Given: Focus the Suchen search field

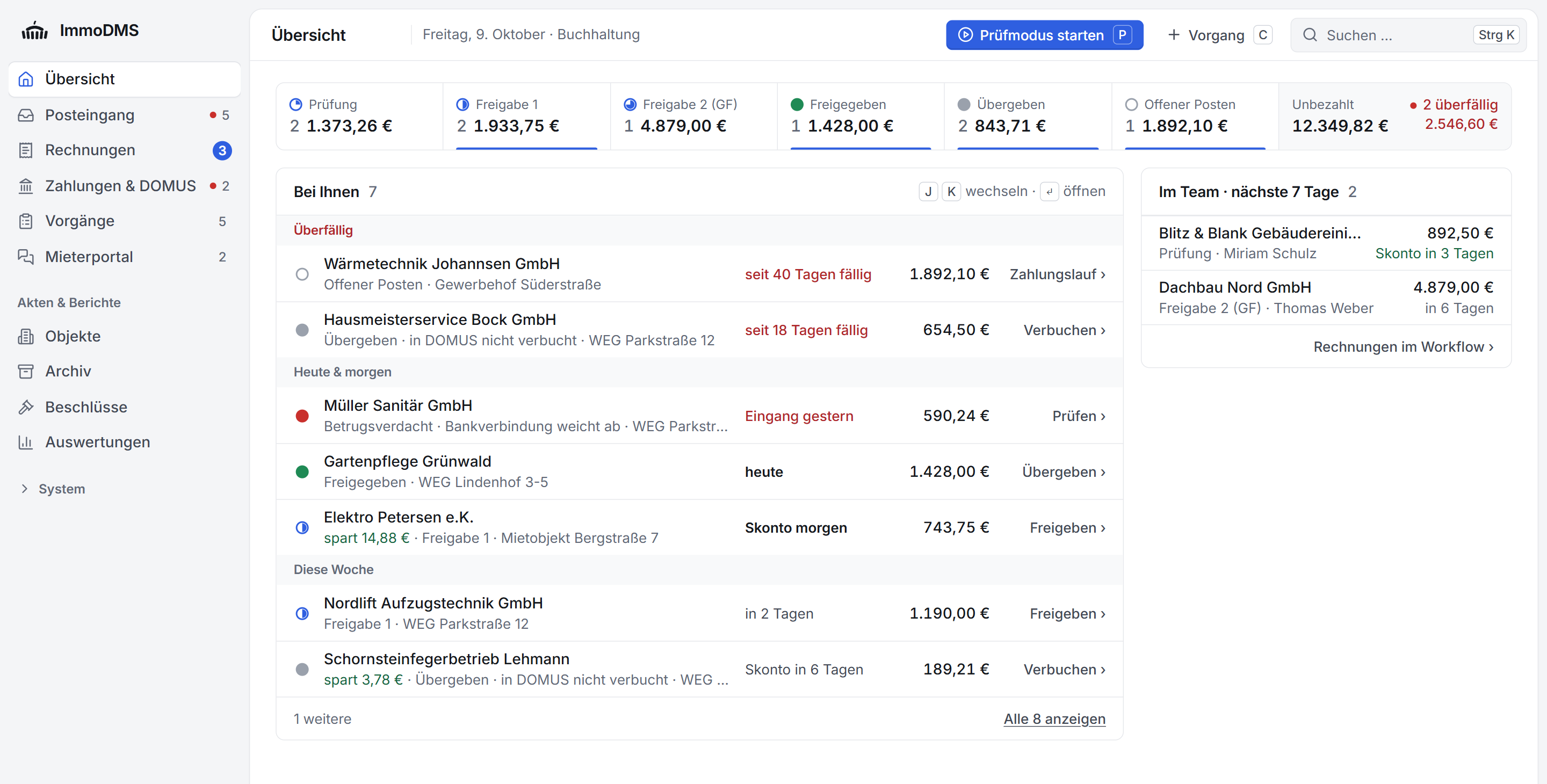Looking at the screenshot, I should coord(1408,35).
